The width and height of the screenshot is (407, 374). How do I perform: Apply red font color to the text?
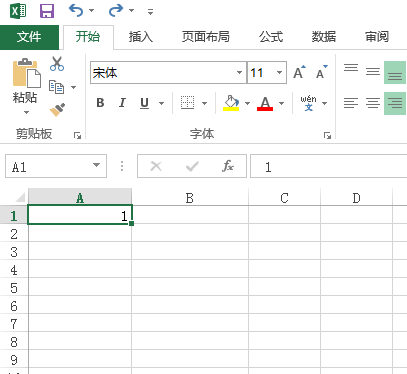point(265,103)
